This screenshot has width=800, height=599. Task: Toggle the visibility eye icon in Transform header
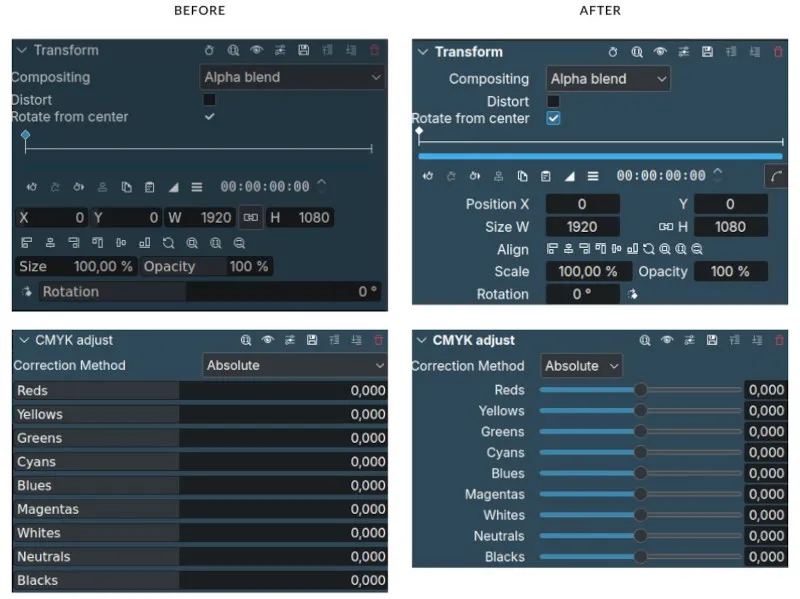pos(659,52)
